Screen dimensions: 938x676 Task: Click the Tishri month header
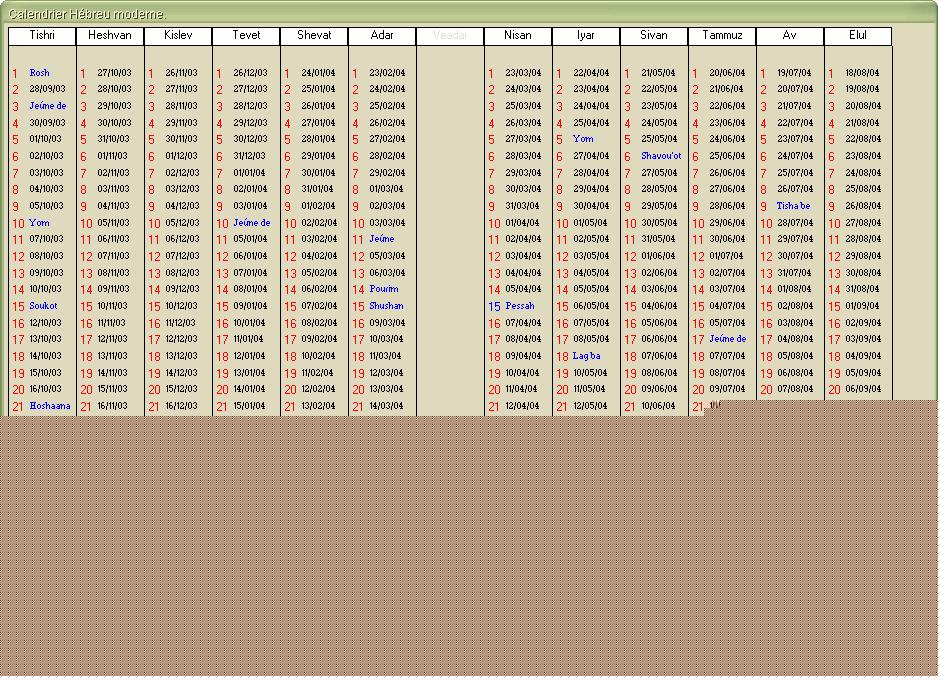(x=42, y=36)
